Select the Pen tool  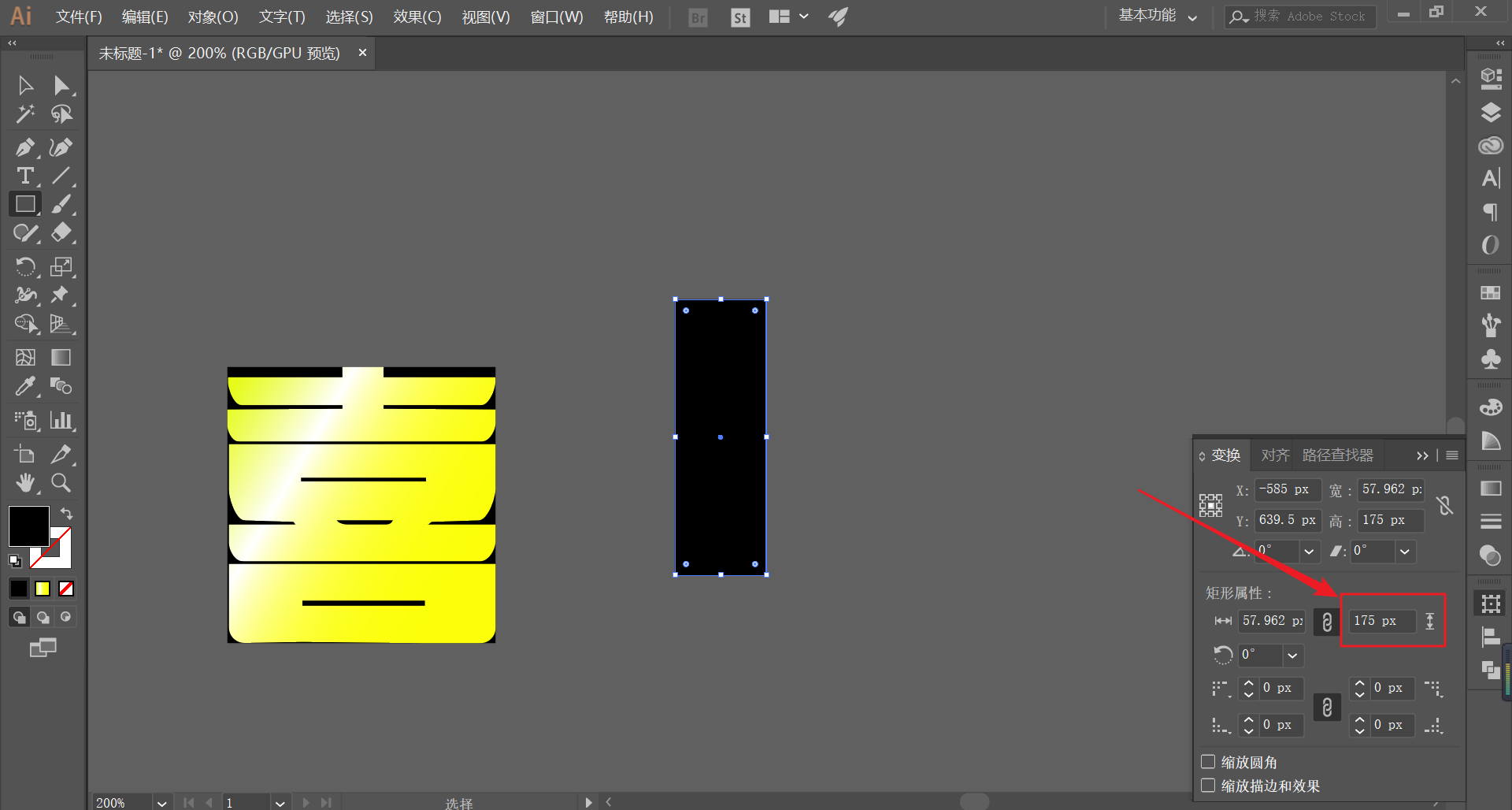click(x=24, y=147)
